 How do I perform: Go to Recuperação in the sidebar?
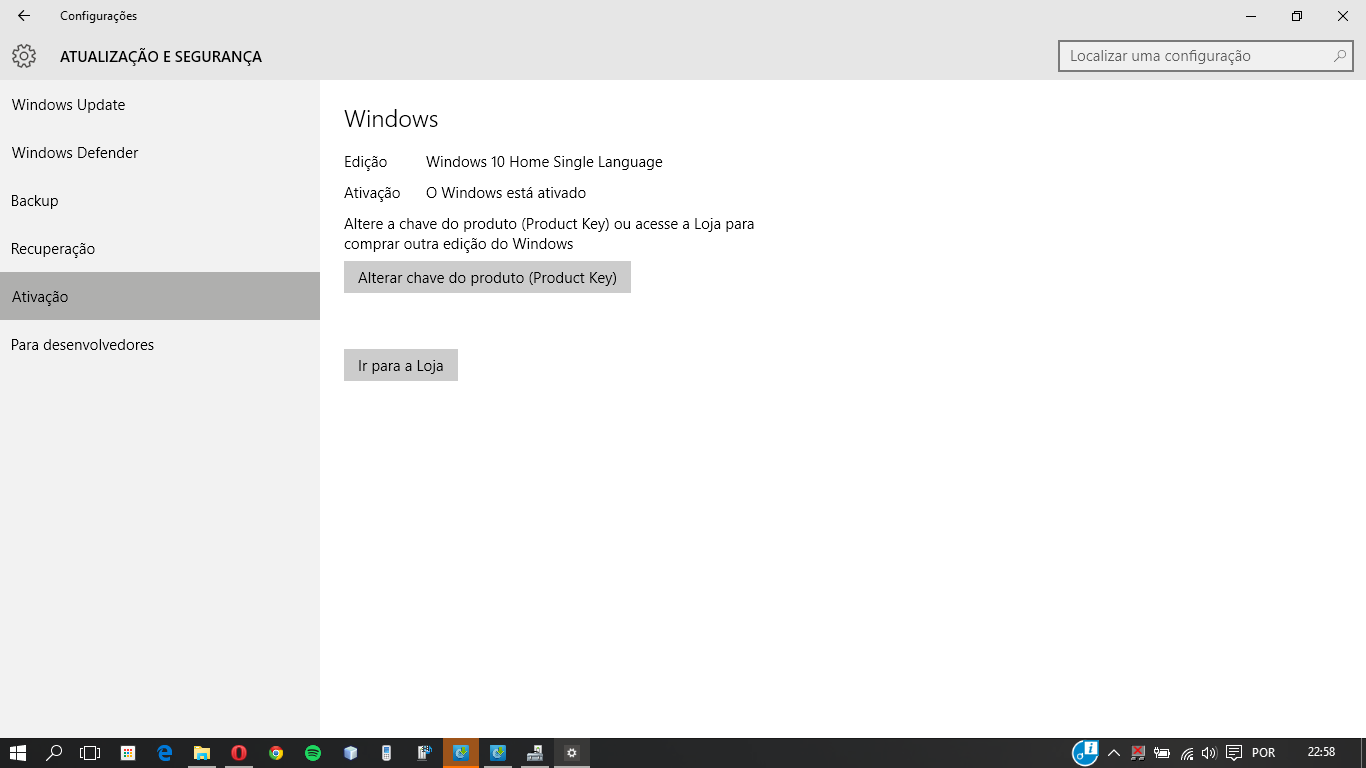click(160, 249)
